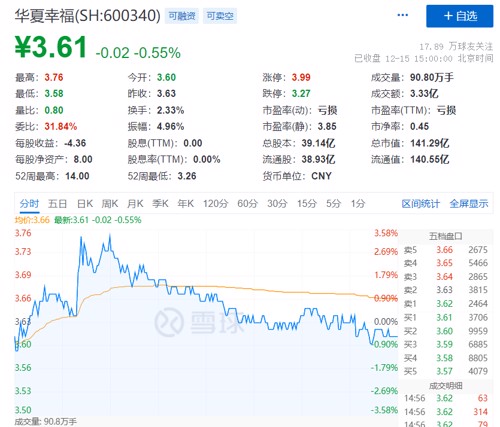This screenshot has height=427, width=500.
Task: Switch to the 周K chart tab
Action: pyautogui.click(x=110, y=203)
